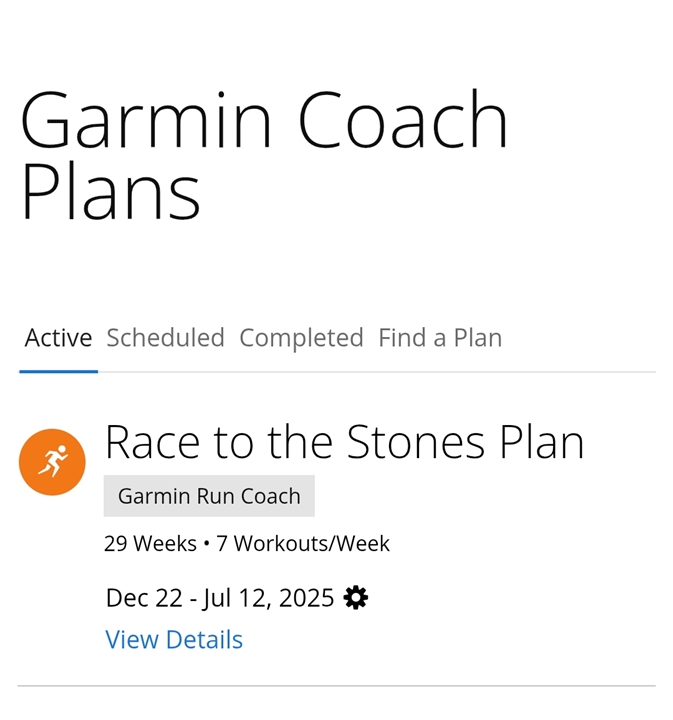Click the blue underline beneath Active tab
The width and height of the screenshot is (673, 720).
(x=58, y=371)
